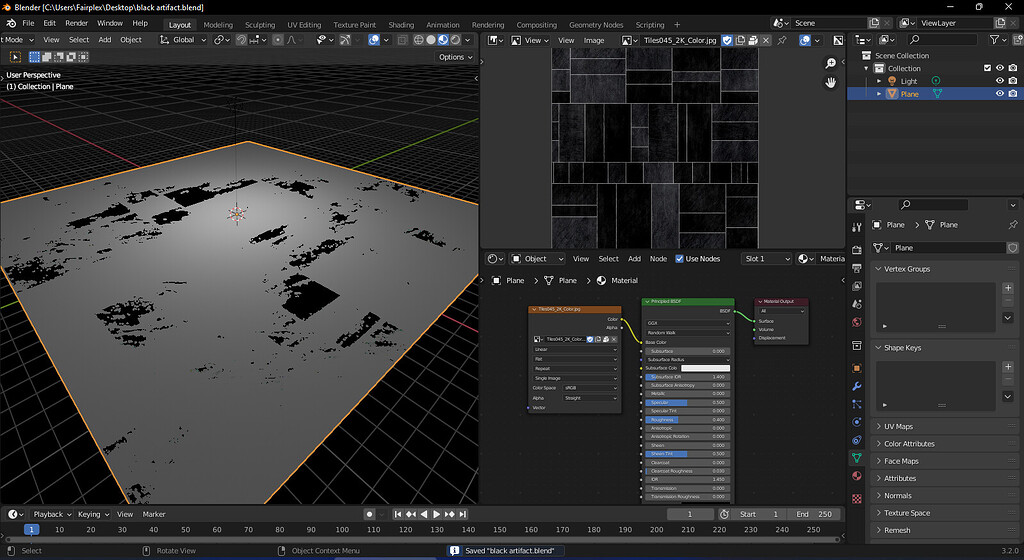Add a new workspace with plus tab

(677, 25)
